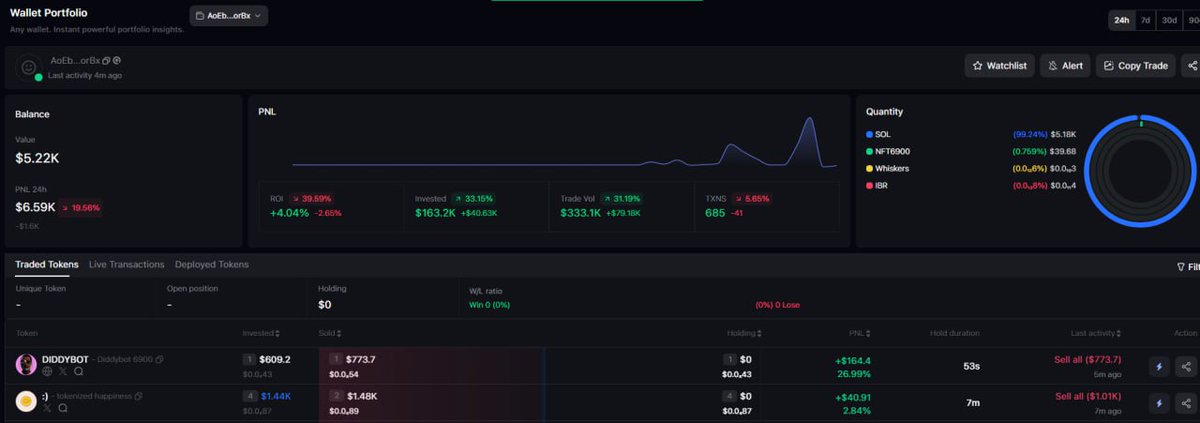Click the +$40.91 PNL value
Viewport: 1200px width, 423px height.
[853, 397]
